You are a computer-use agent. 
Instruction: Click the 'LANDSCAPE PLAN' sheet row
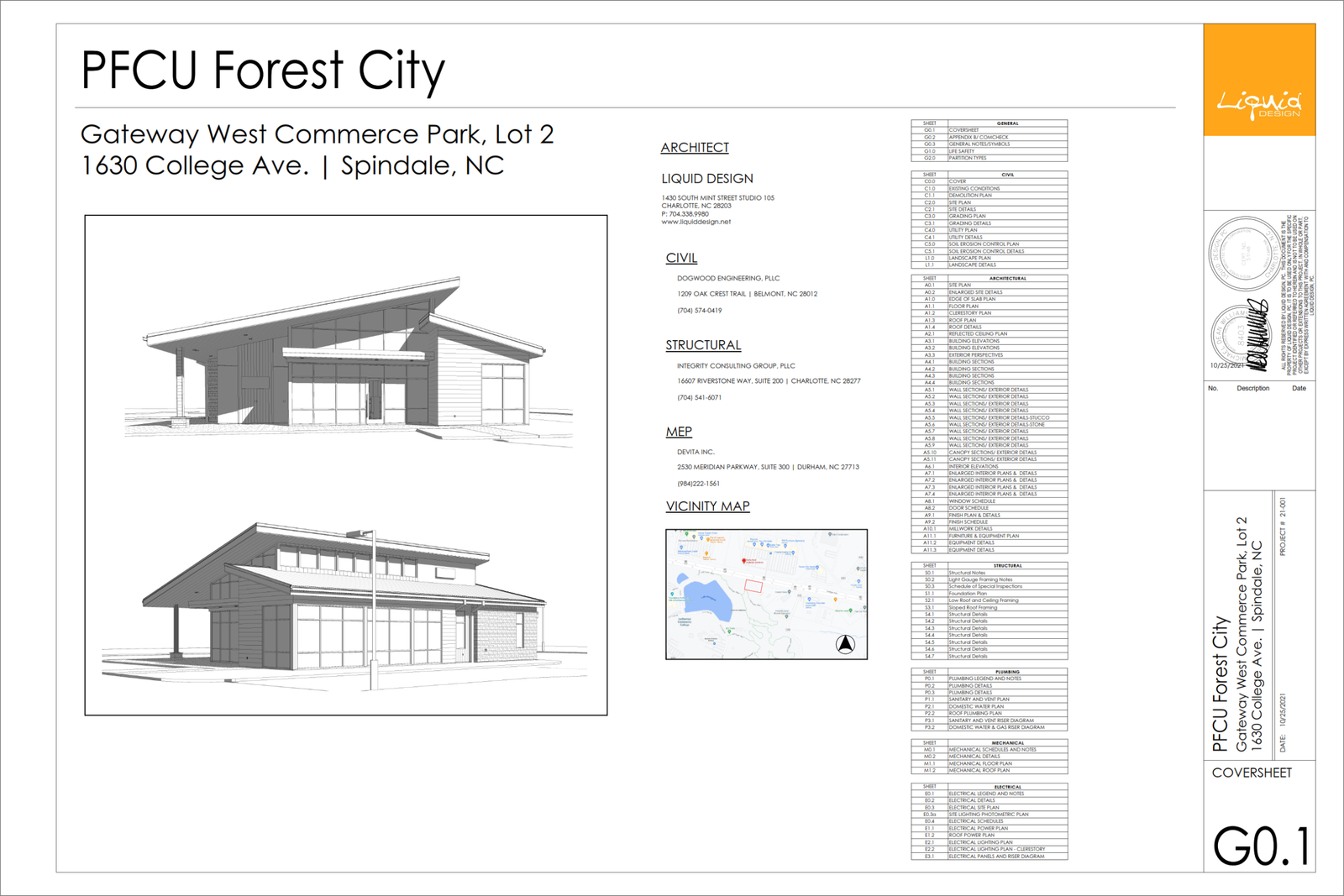[990, 258]
